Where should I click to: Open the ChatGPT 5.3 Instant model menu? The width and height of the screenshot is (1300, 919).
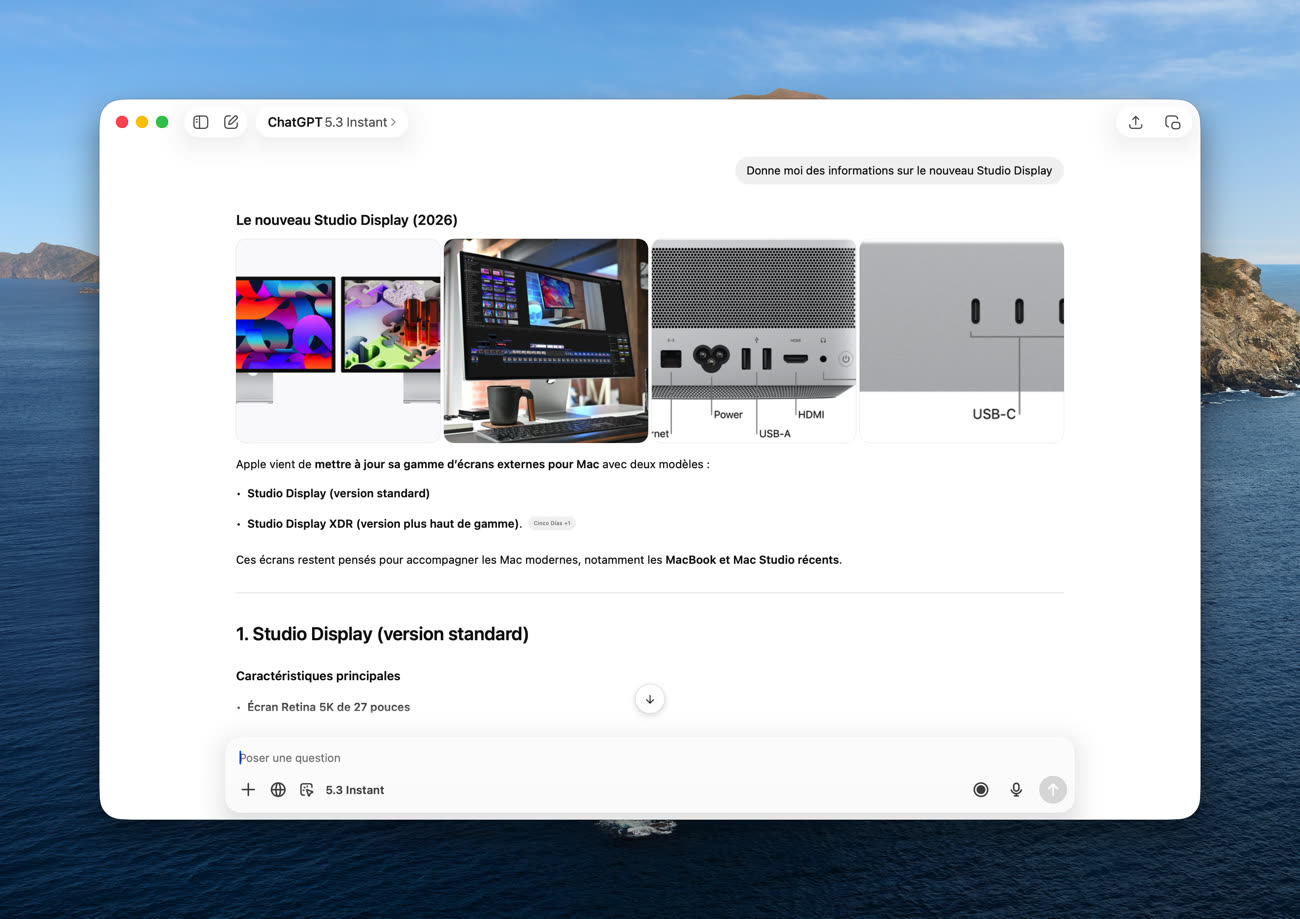click(x=332, y=122)
